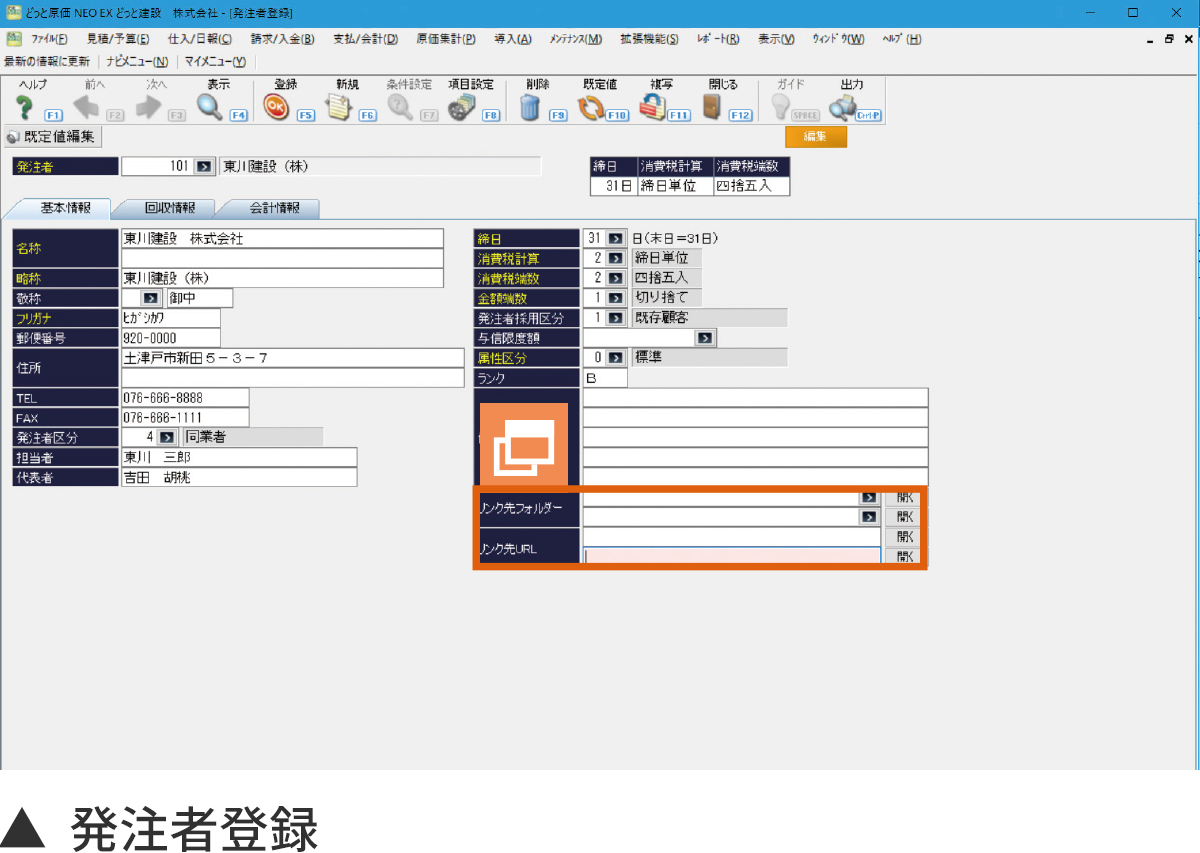This screenshot has height=853, width=1200.
Task: Go to the next record with 次へ arrow
Action: pyautogui.click(x=149, y=107)
